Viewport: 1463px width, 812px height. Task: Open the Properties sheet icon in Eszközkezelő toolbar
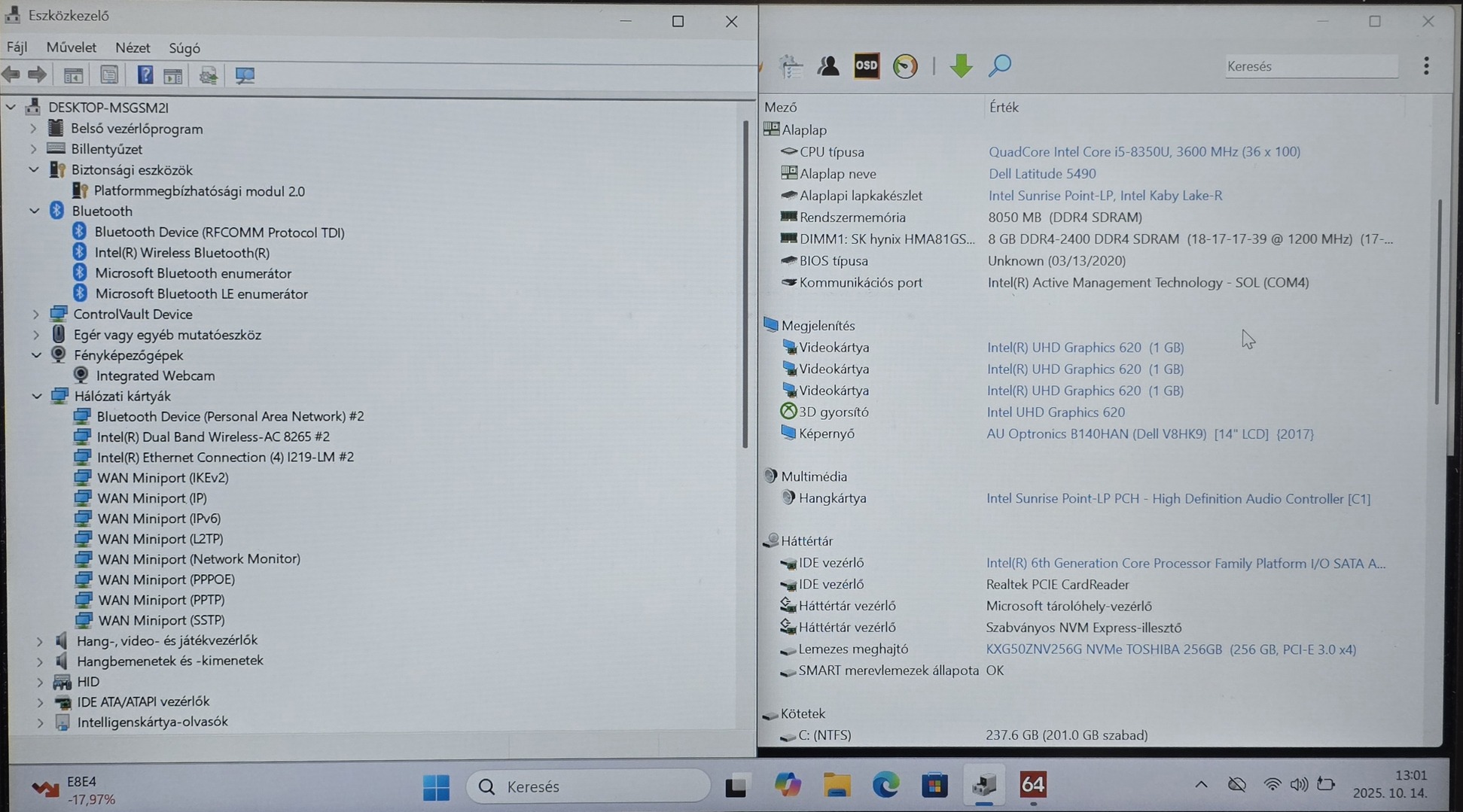tap(109, 75)
